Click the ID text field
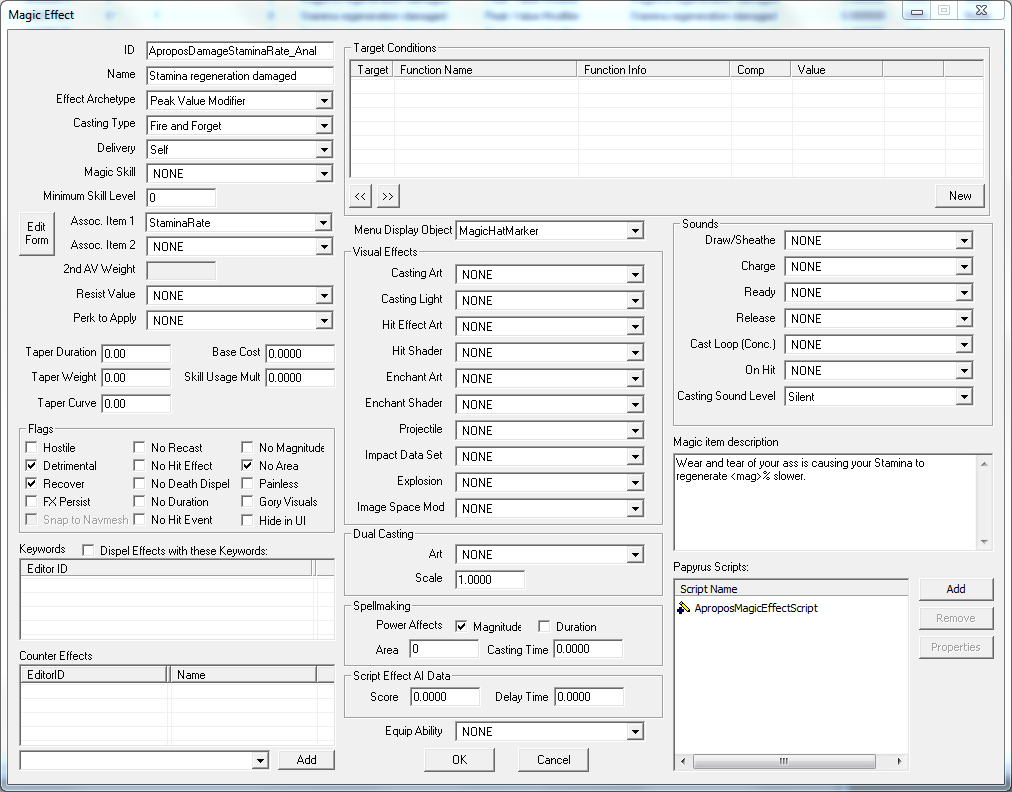 click(239, 51)
